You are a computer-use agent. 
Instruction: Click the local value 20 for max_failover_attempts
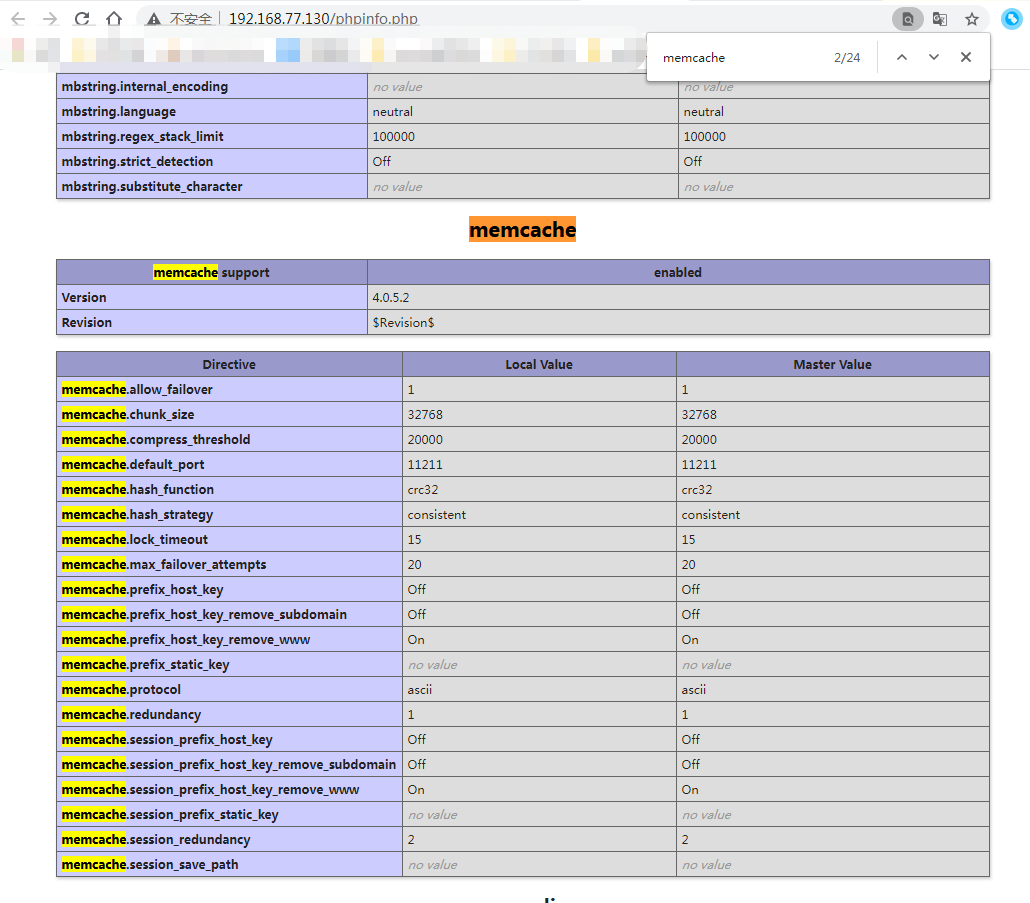click(x=414, y=564)
